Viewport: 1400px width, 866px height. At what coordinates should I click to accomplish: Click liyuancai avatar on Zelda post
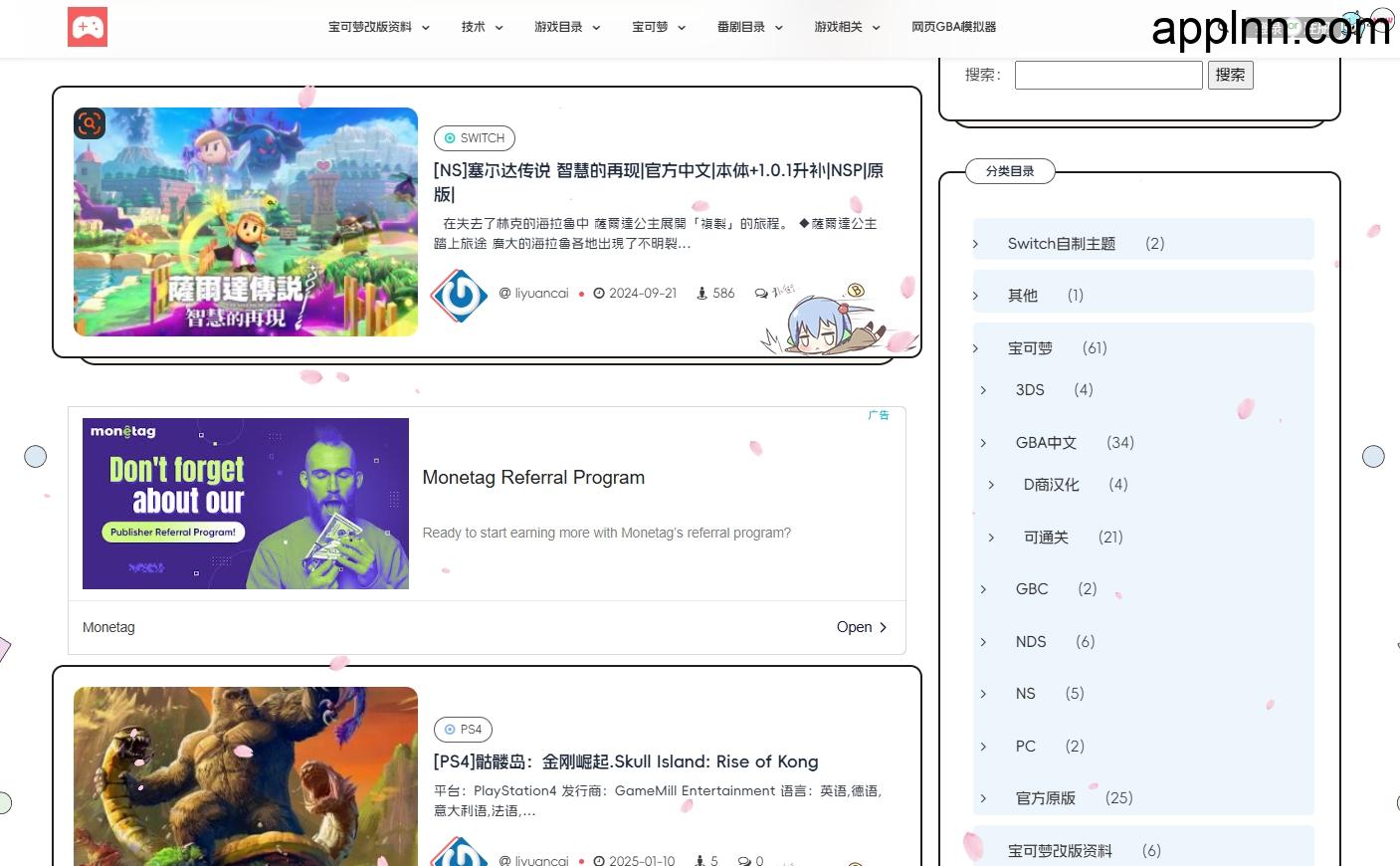(459, 295)
